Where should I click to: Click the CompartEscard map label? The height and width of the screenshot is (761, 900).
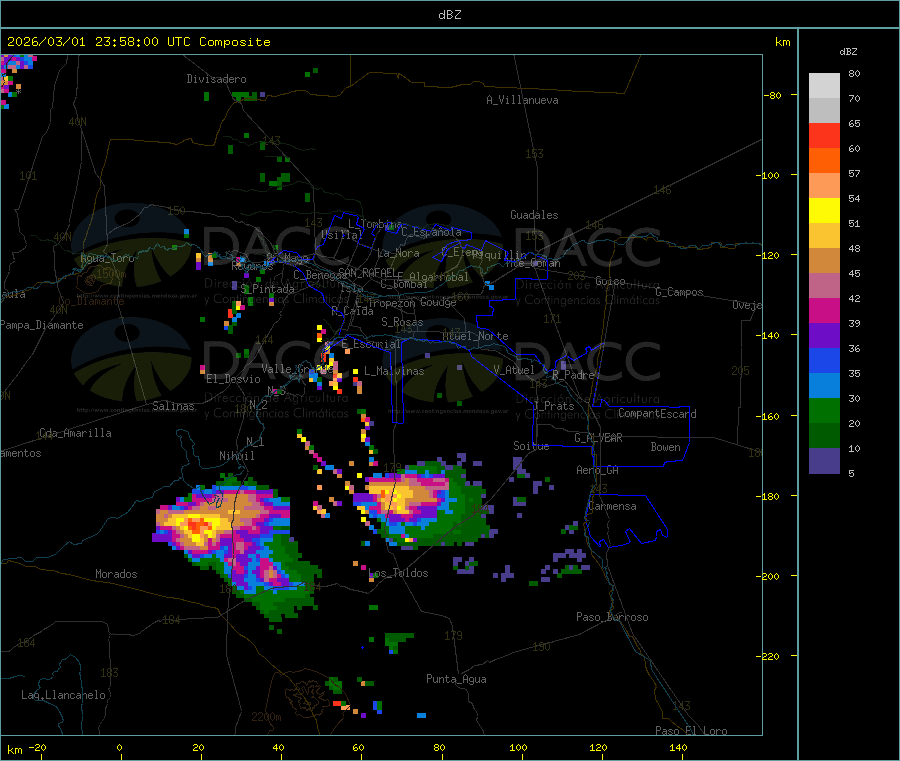(657, 414)
